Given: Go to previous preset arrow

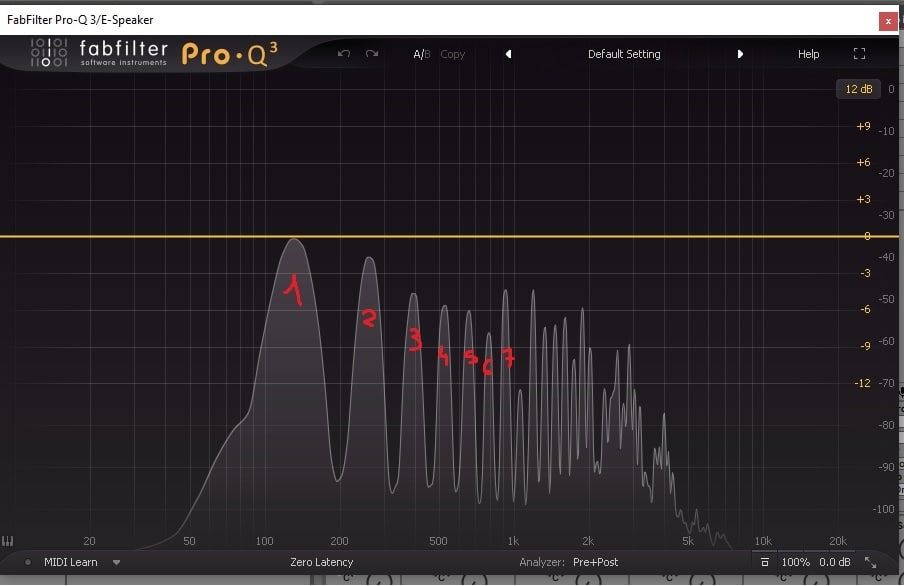Looking at the screenshot, I should point(508,54).
